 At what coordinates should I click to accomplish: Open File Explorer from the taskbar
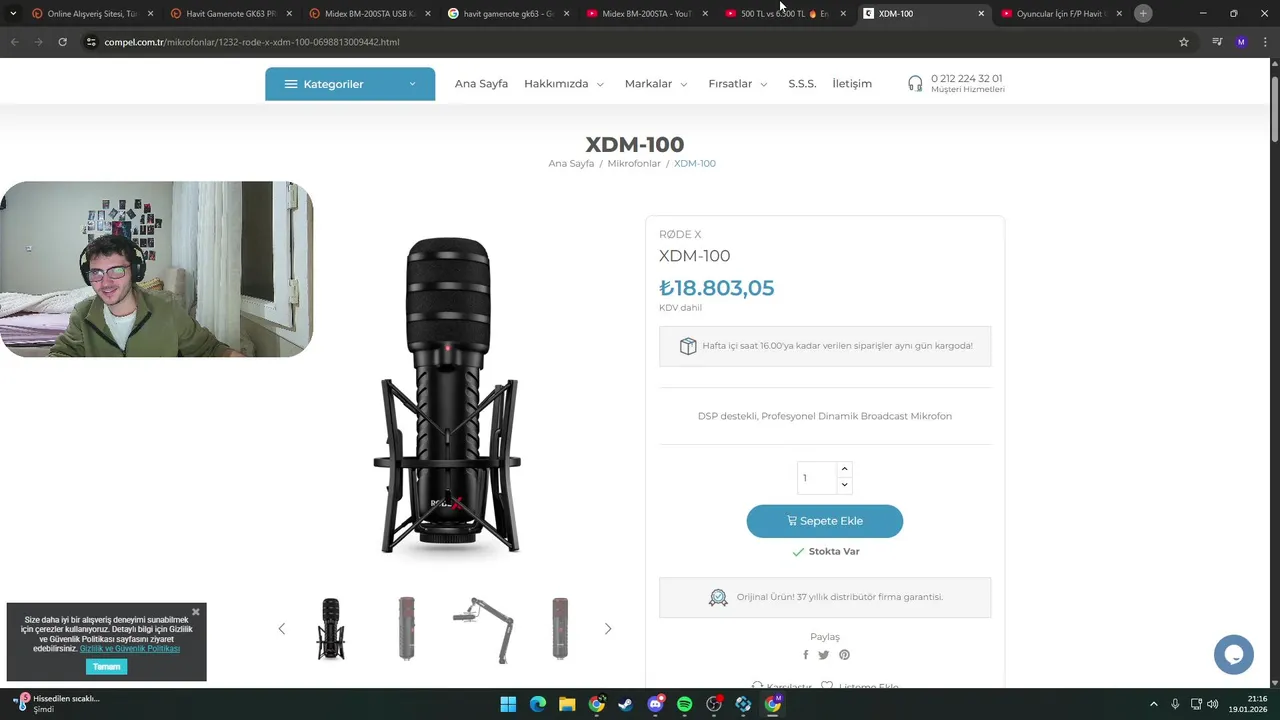point(567,704)
